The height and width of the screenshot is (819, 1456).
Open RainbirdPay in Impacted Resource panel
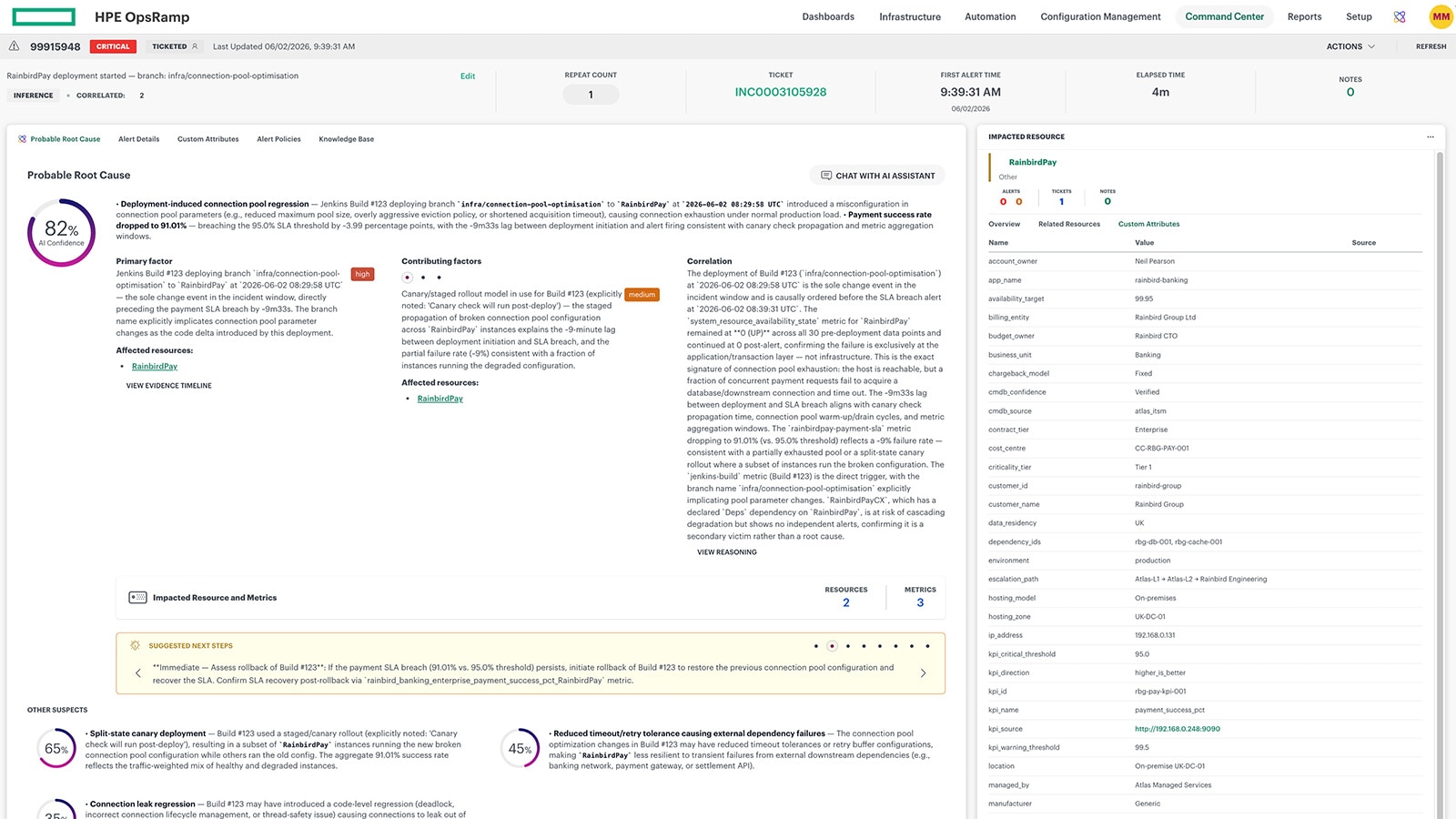pos(1033,162)
